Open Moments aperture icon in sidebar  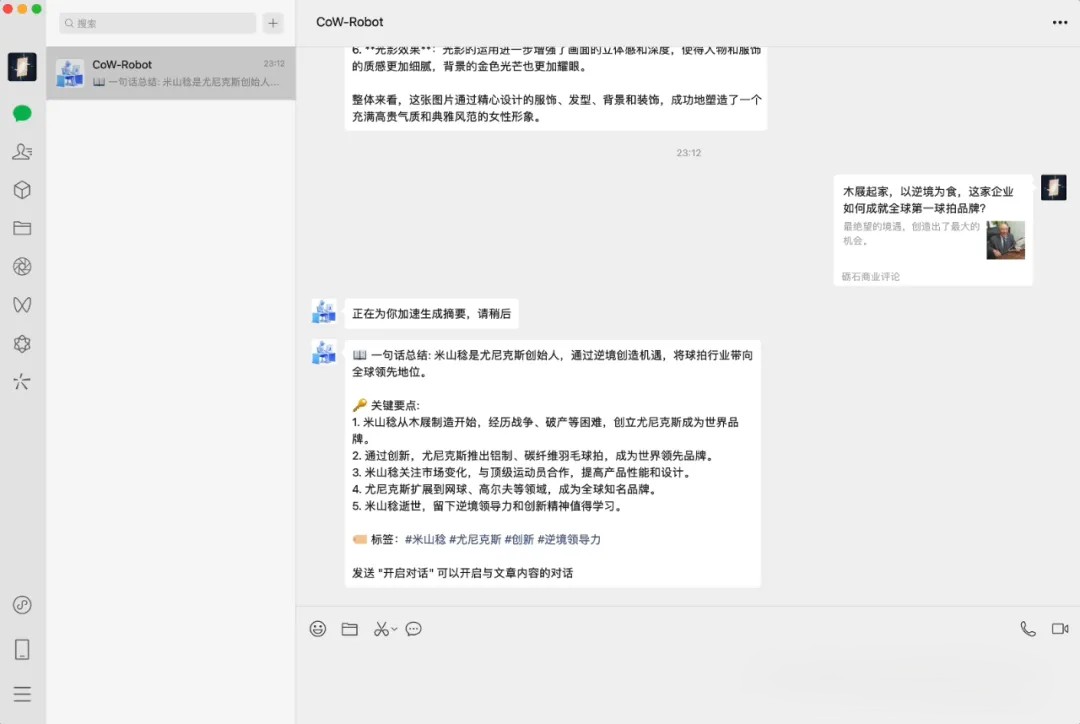(x=22, y=267)
